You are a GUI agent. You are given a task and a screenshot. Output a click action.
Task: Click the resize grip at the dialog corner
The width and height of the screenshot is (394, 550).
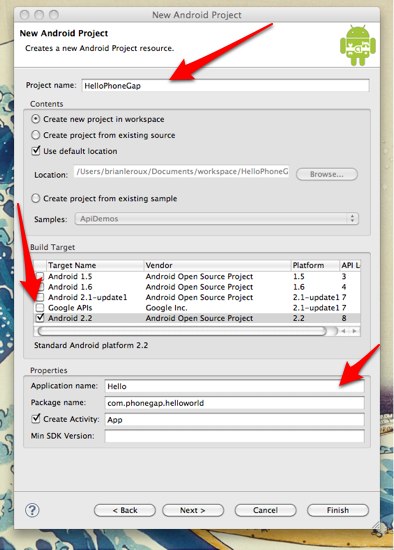point(376,525)
